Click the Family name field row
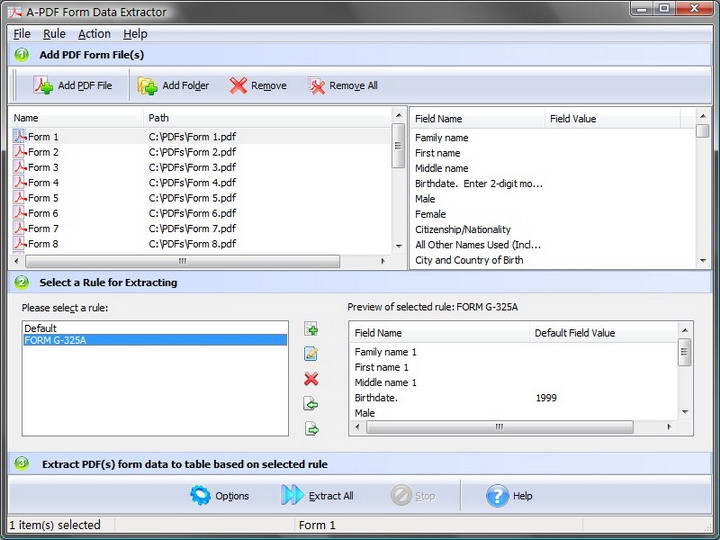This screenshot has width=720, height=540. click(553, 138)
